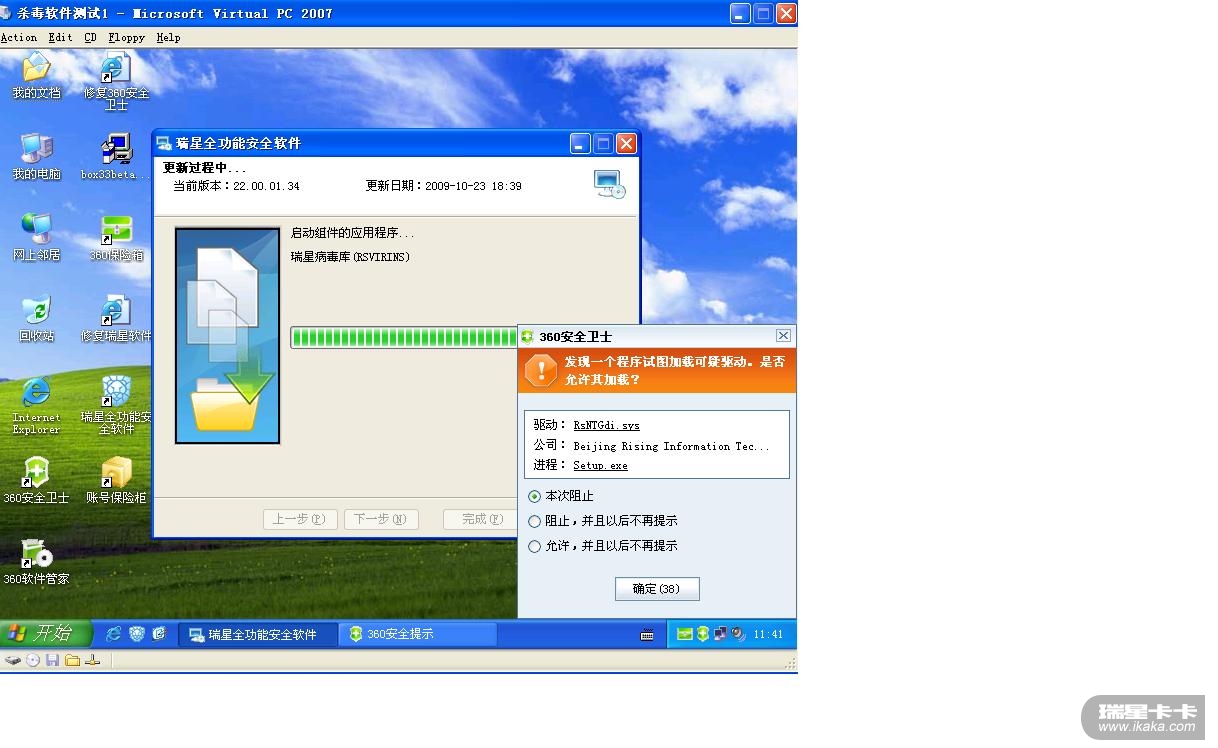Click the 完成(F) button
This screenshot has height=748, width=1218.
tap(480, 519)
